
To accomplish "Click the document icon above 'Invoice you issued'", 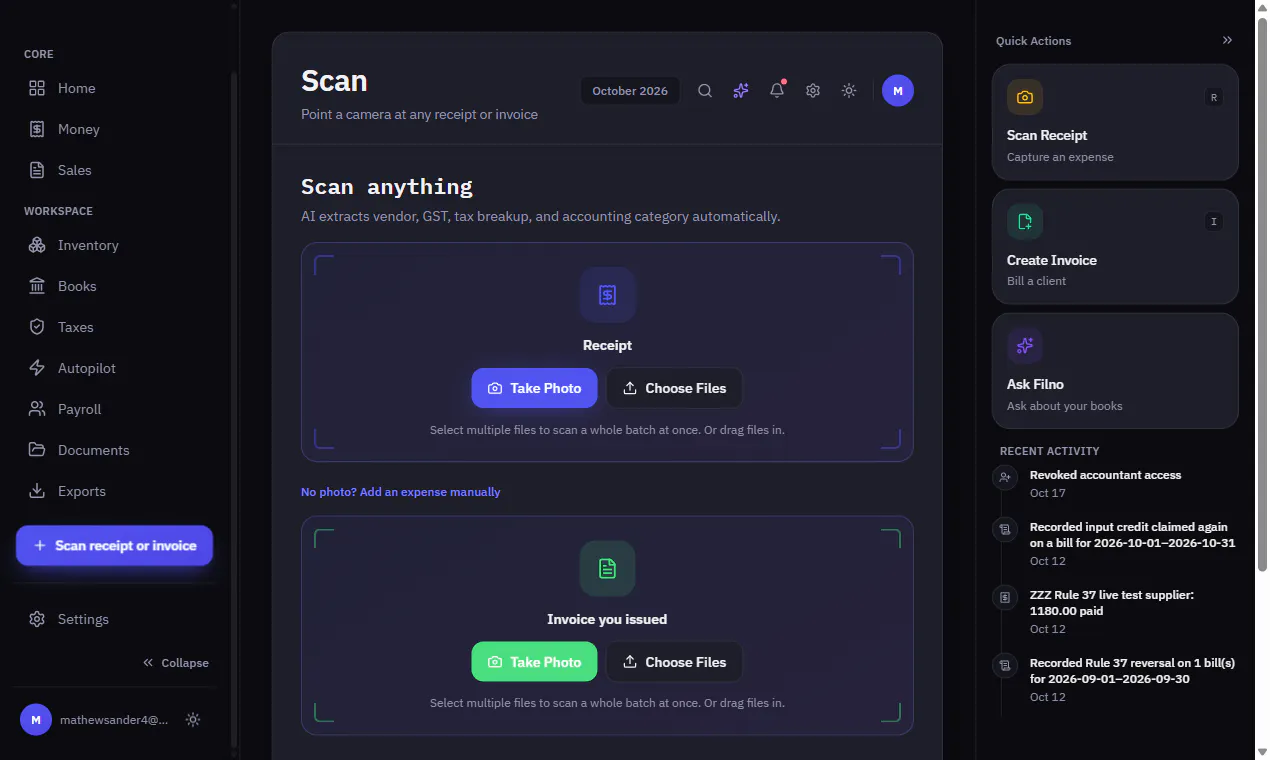I will click(607, 569).
